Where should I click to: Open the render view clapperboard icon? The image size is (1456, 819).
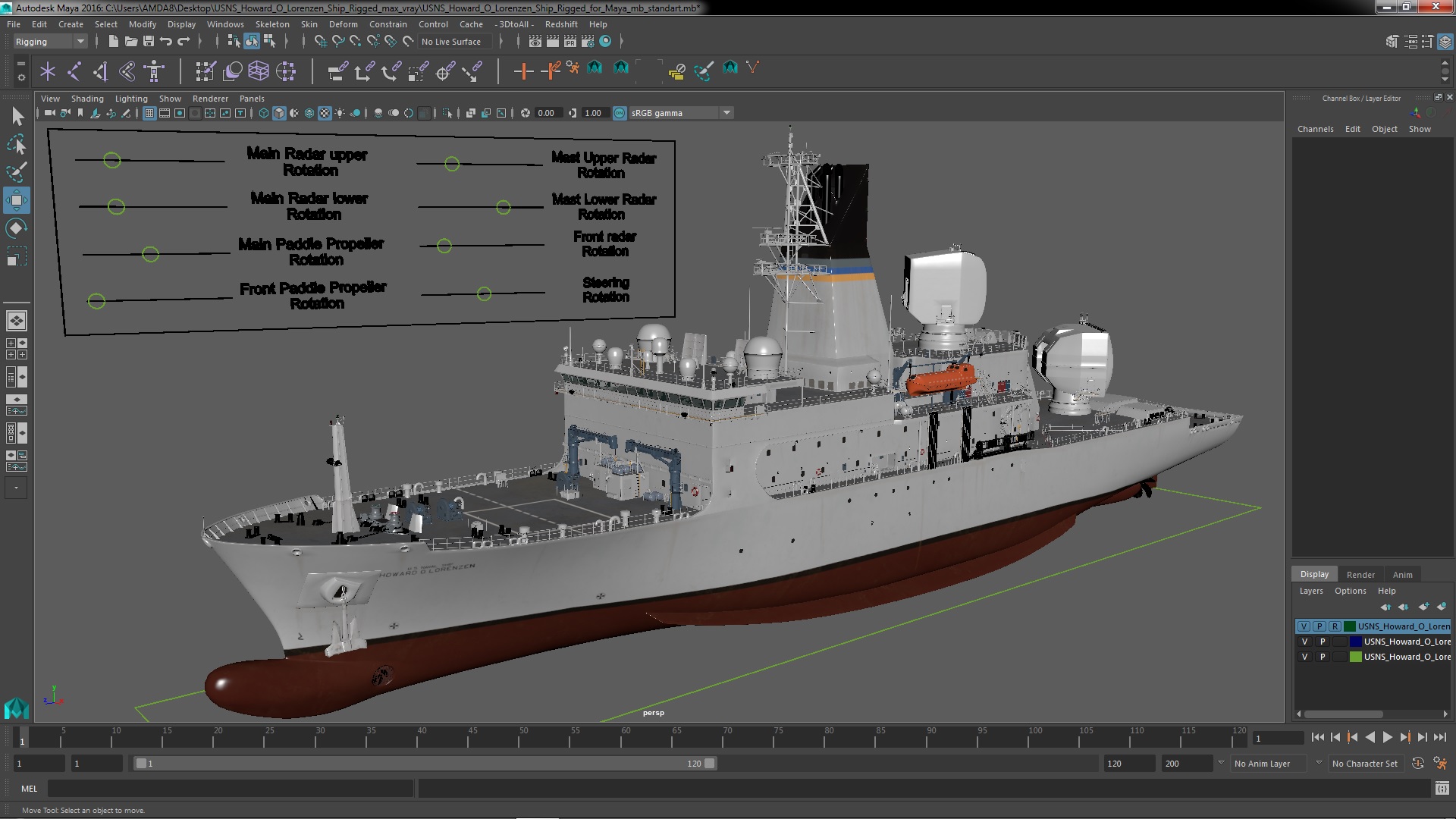535,42
